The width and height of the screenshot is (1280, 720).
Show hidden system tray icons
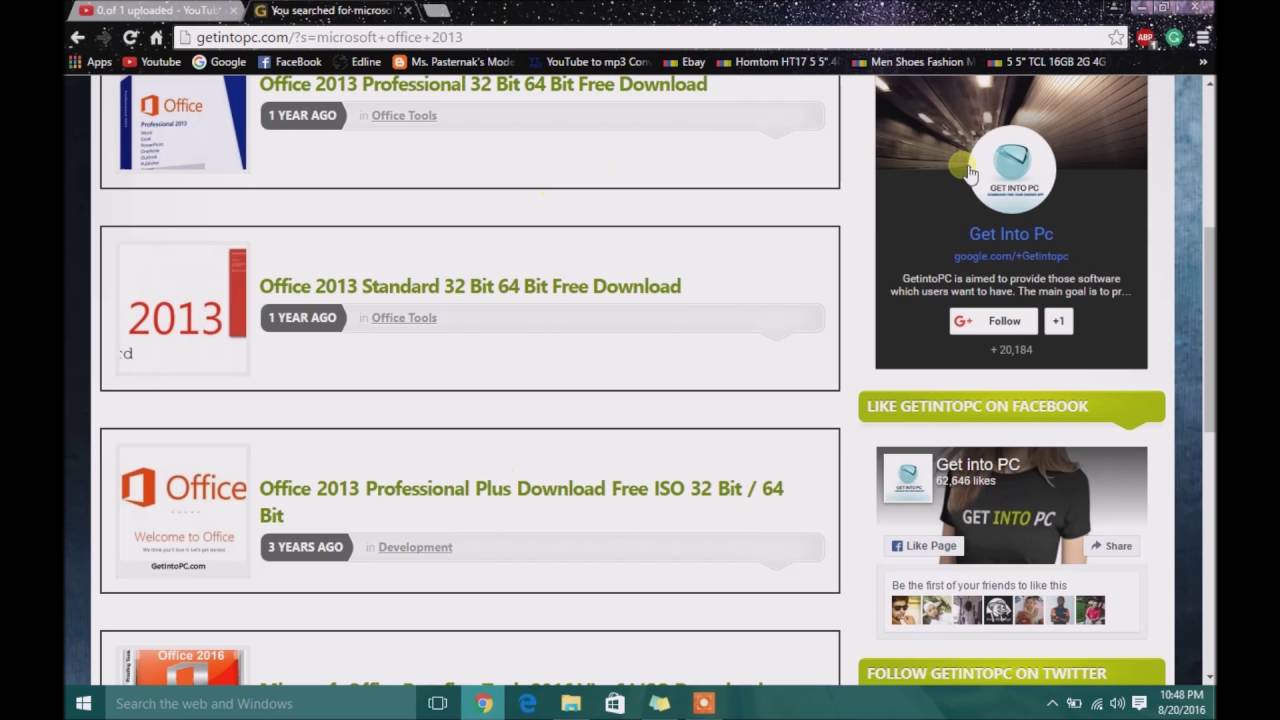(1052, 703)
